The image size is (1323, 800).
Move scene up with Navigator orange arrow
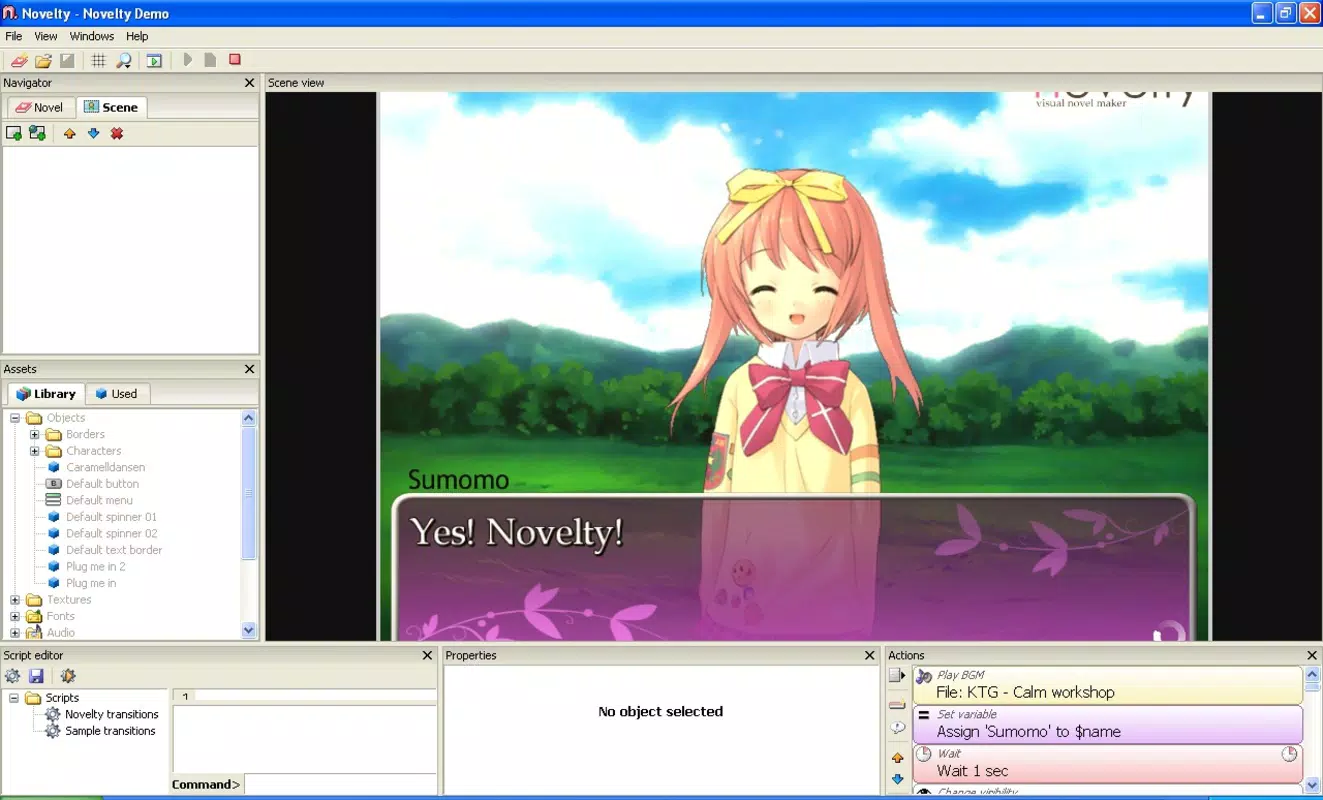(x=69, y=133)
